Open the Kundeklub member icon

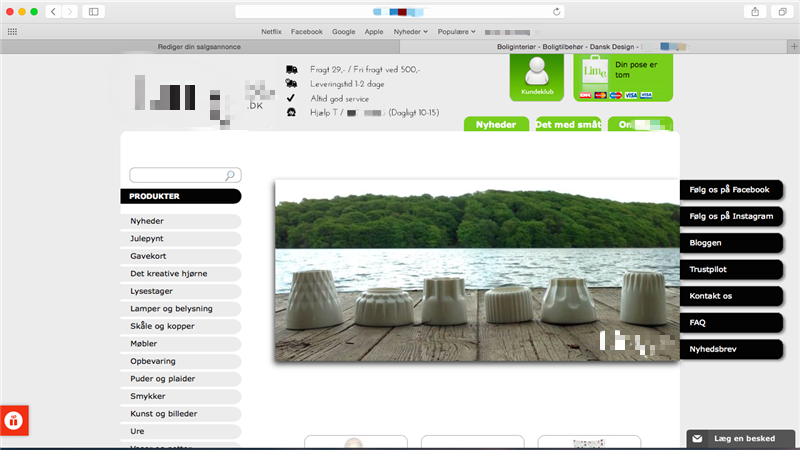point(537,75)
